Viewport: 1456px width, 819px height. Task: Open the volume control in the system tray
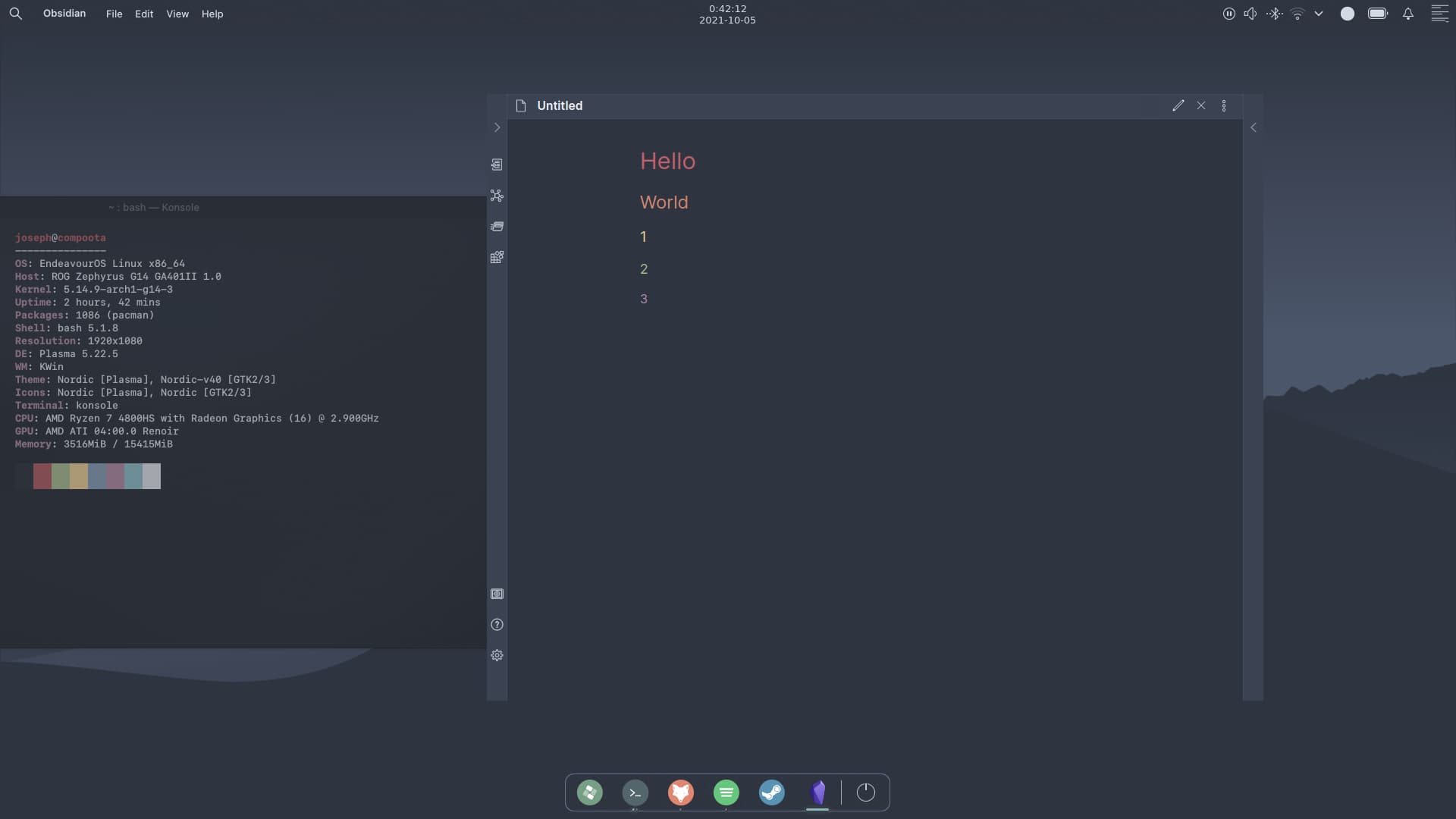coord(1250,14)
